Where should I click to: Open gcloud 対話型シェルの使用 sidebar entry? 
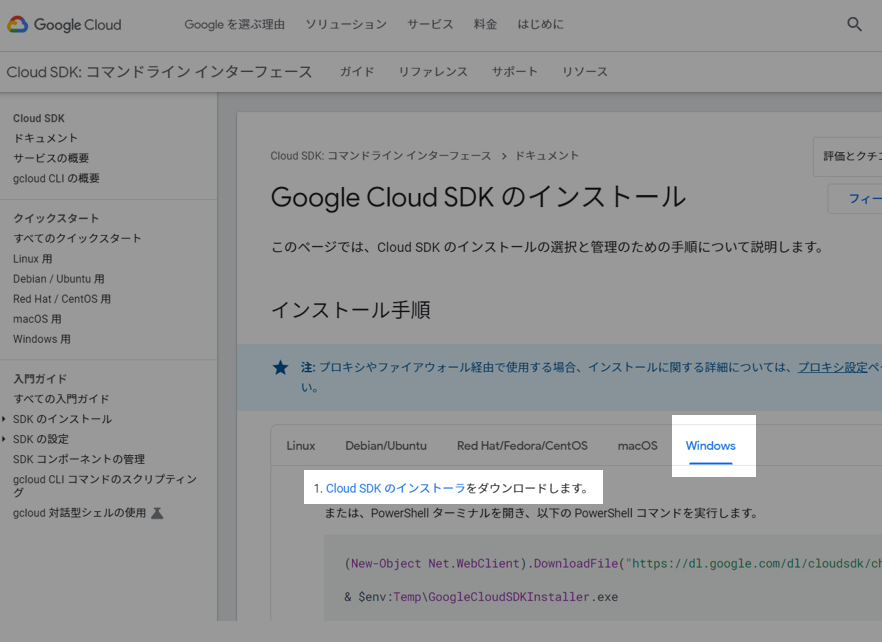(x=79, y=513)
